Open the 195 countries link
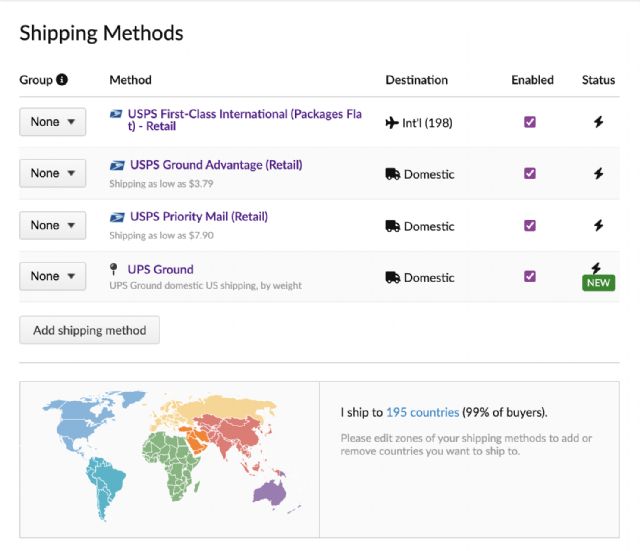640x551 pixels. 422,412
